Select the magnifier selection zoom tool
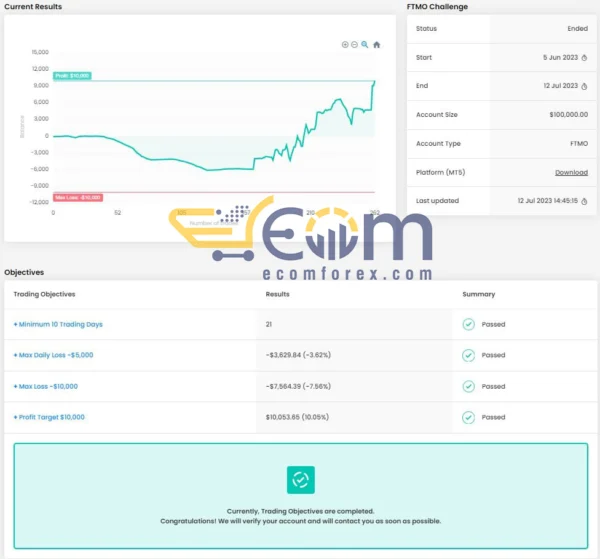Image resolution: width=600 pixels, height=559 pixels. coord(365,45)
